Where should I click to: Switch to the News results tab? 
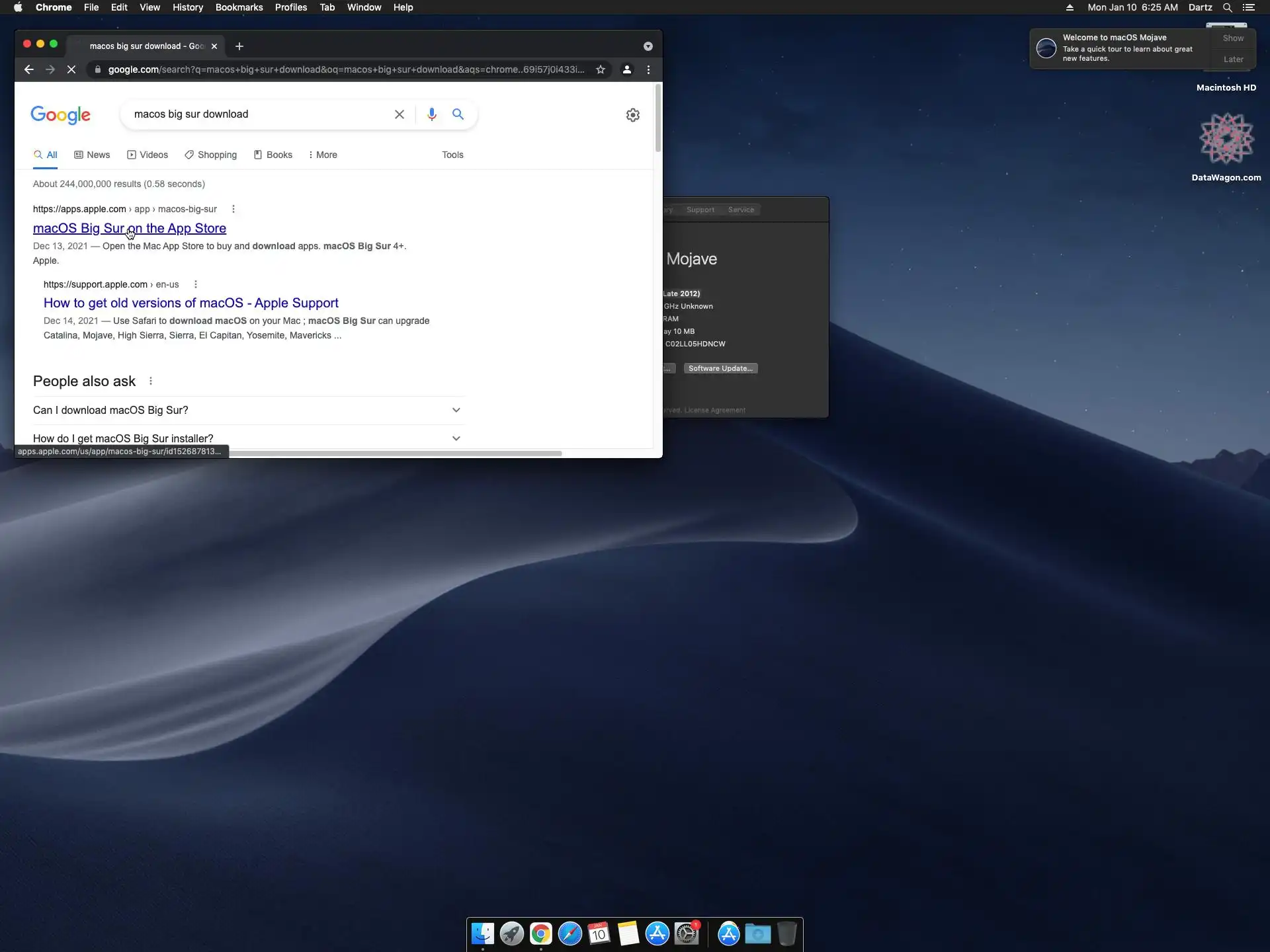(x=92, y=155)
